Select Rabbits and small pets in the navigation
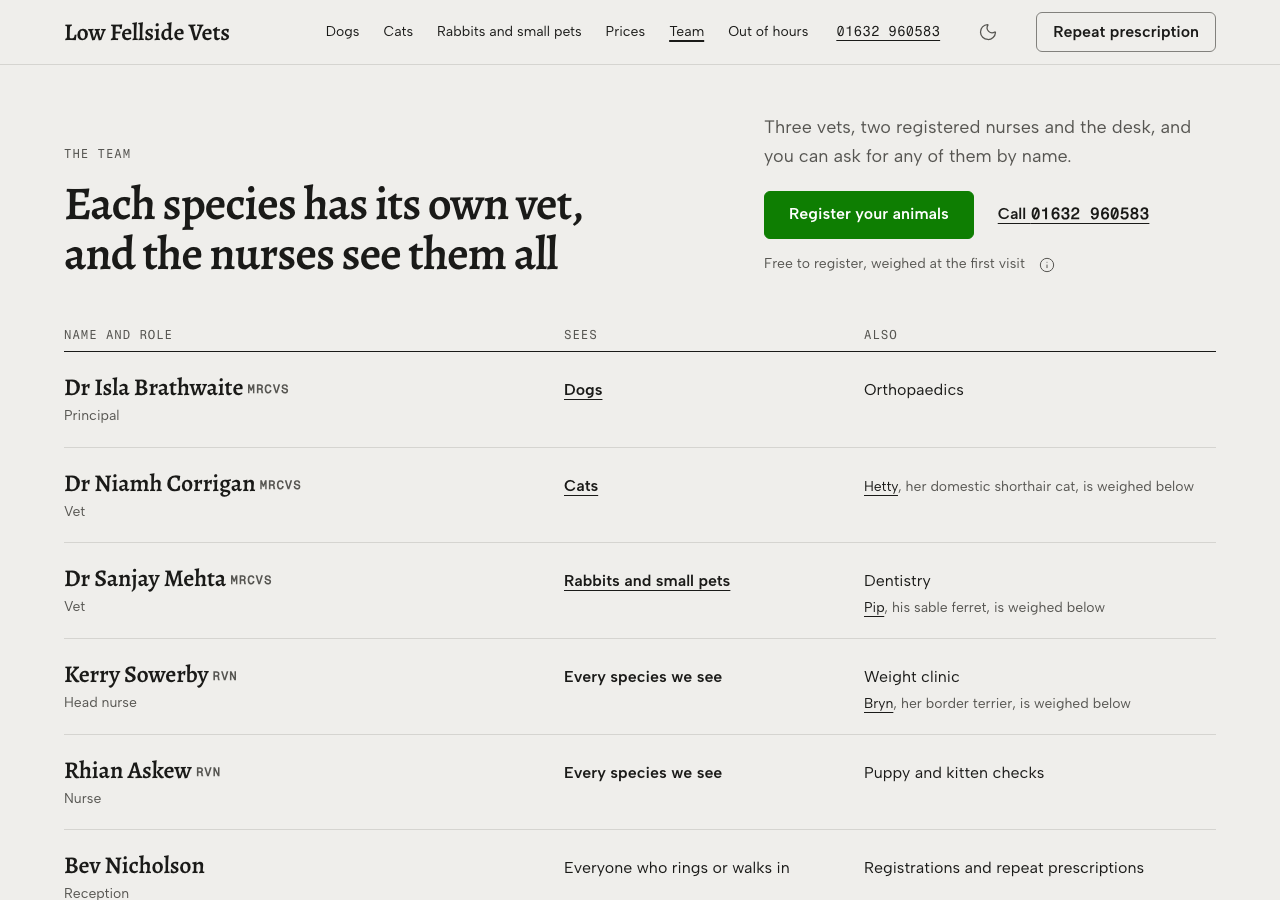 point(509,32)
